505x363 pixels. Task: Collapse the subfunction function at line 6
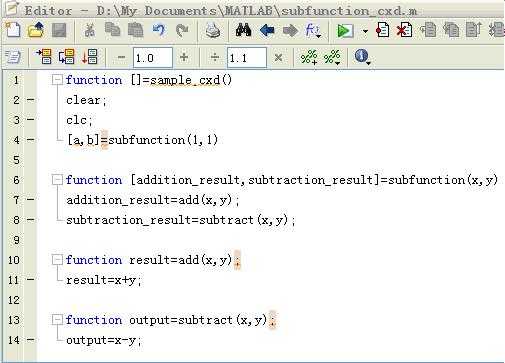[57, 180]
